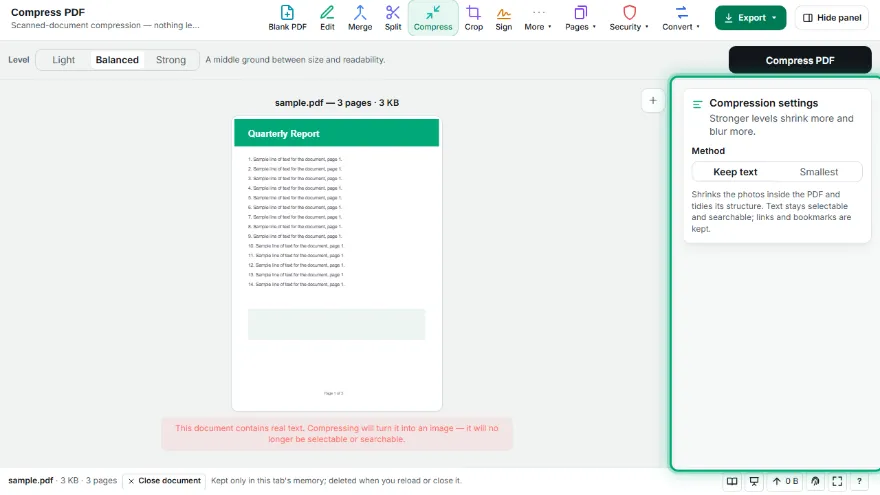Viewport: 880px width, 495px height.
Task: Select the Keep text method
Action: (735, 172)
